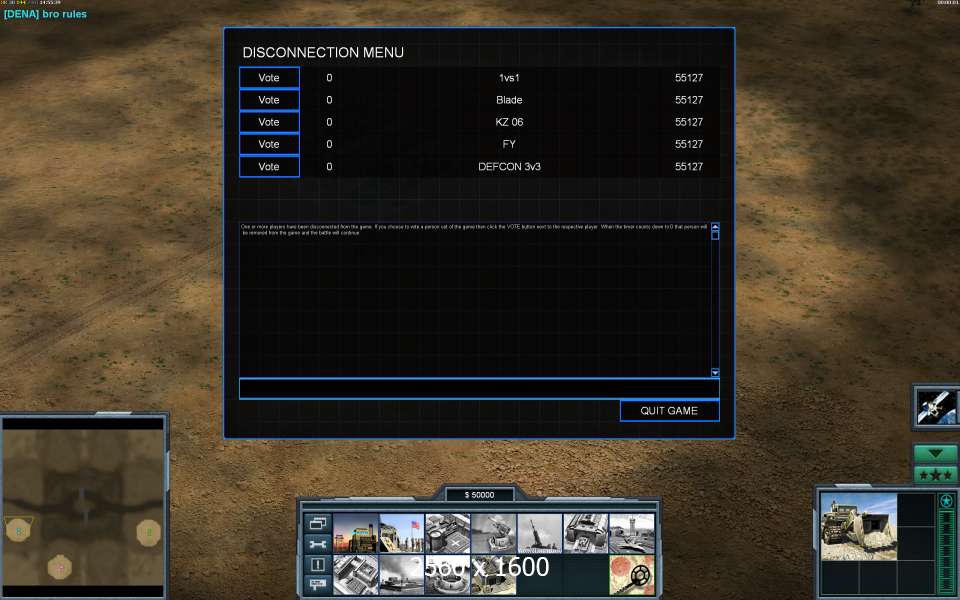
Task: Click the exclamation mark button in the command bar
Action: click(318, 564)
